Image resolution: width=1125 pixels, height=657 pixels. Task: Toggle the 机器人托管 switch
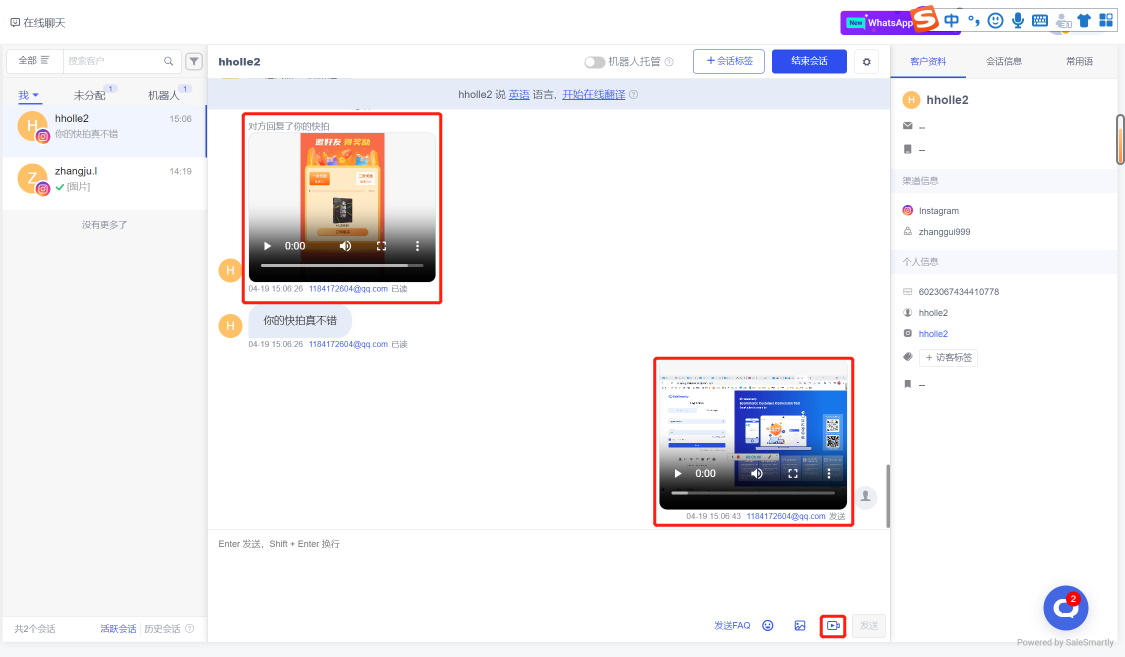(x=595, y=62)
